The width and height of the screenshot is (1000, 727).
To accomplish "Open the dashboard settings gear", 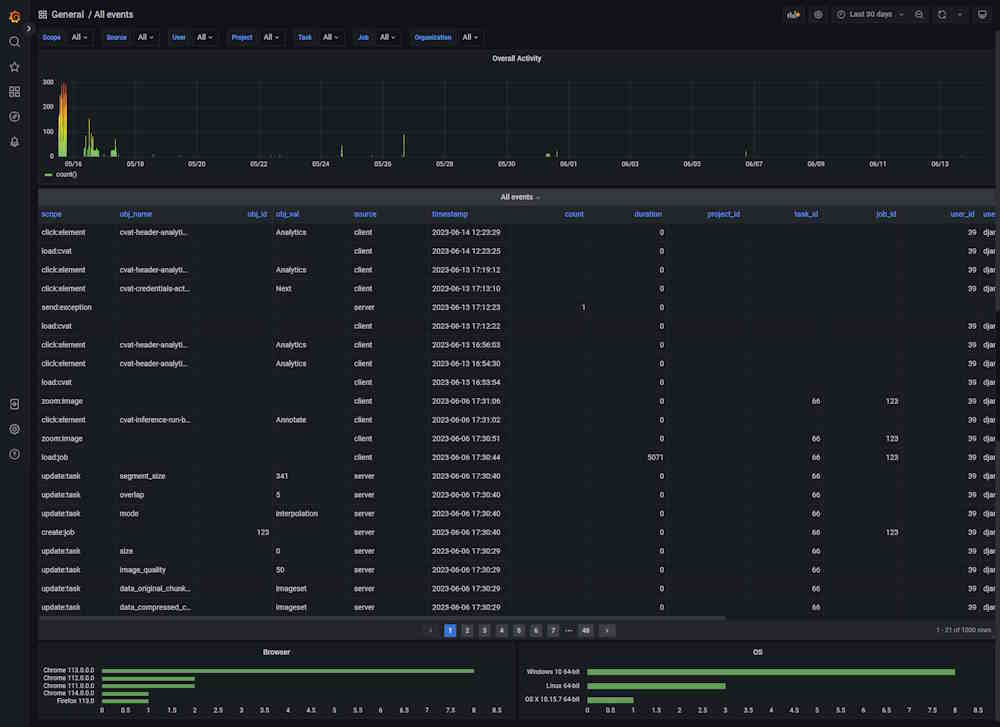I will pos(818,14).
